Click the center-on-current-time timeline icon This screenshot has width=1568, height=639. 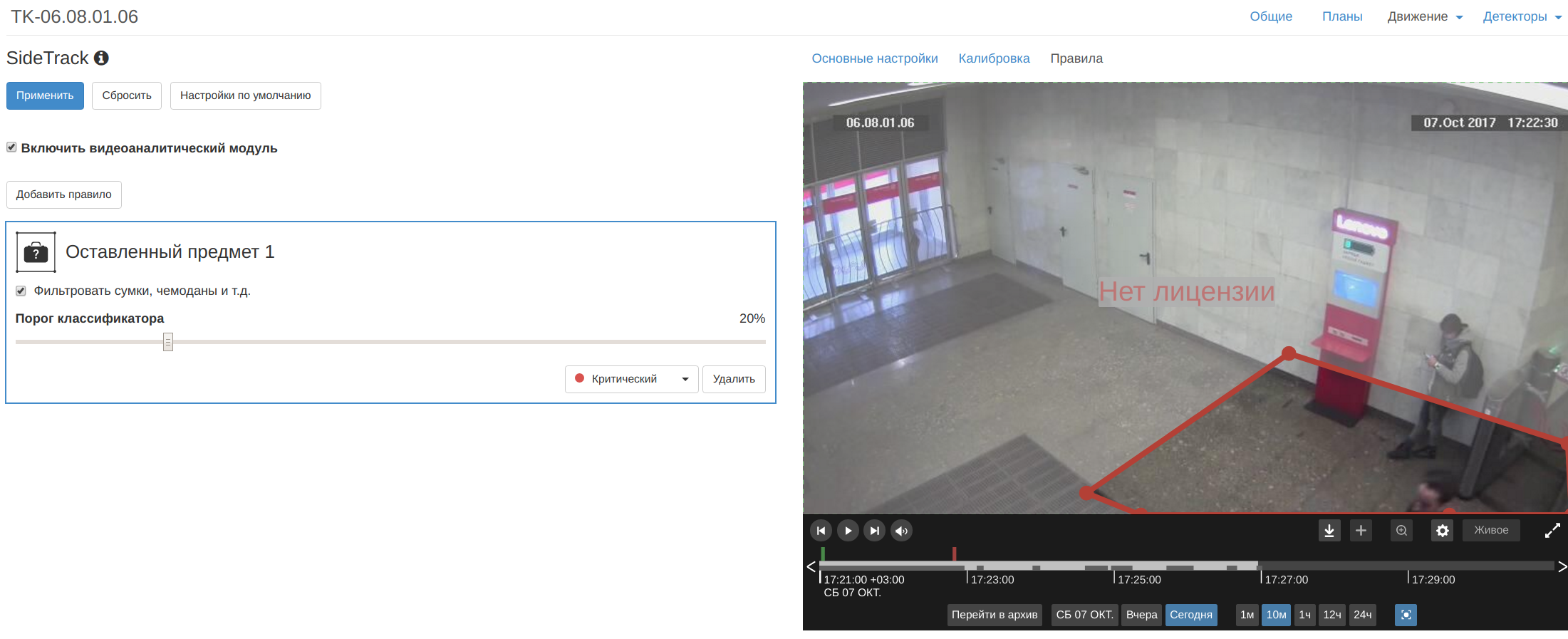(1406, 615)
